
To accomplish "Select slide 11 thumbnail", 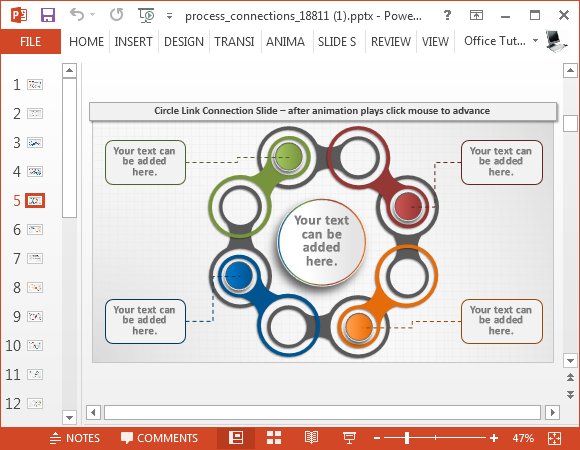I will coord(35,375).
